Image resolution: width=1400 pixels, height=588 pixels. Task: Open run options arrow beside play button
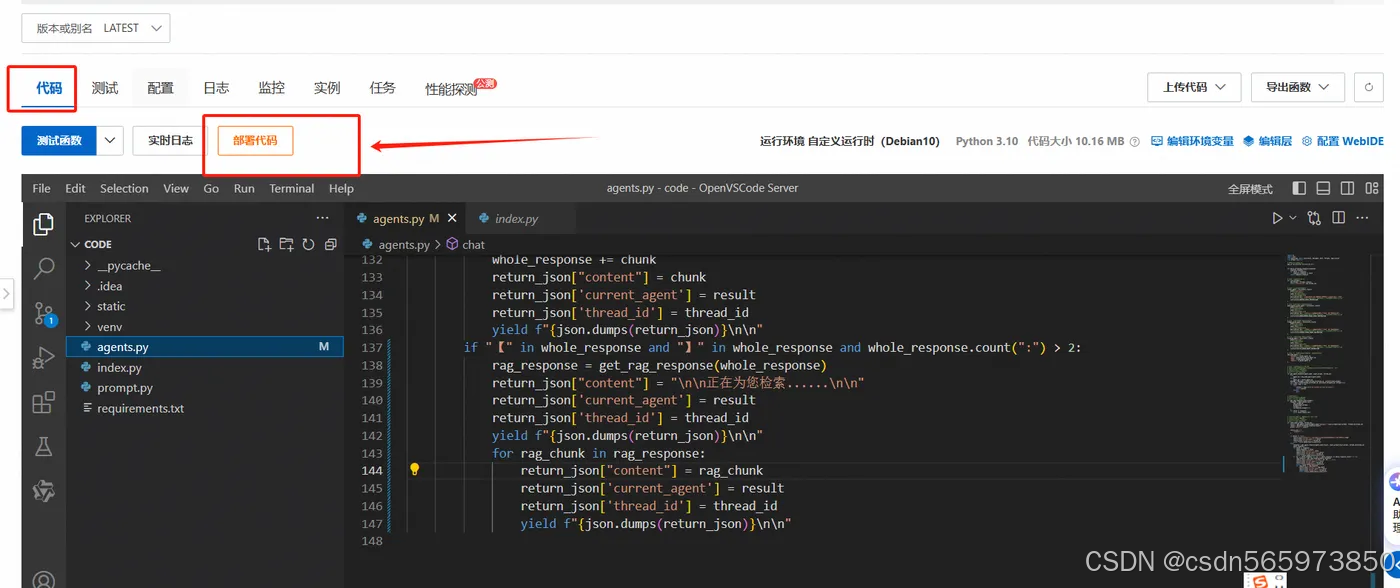pos(1293,218)
